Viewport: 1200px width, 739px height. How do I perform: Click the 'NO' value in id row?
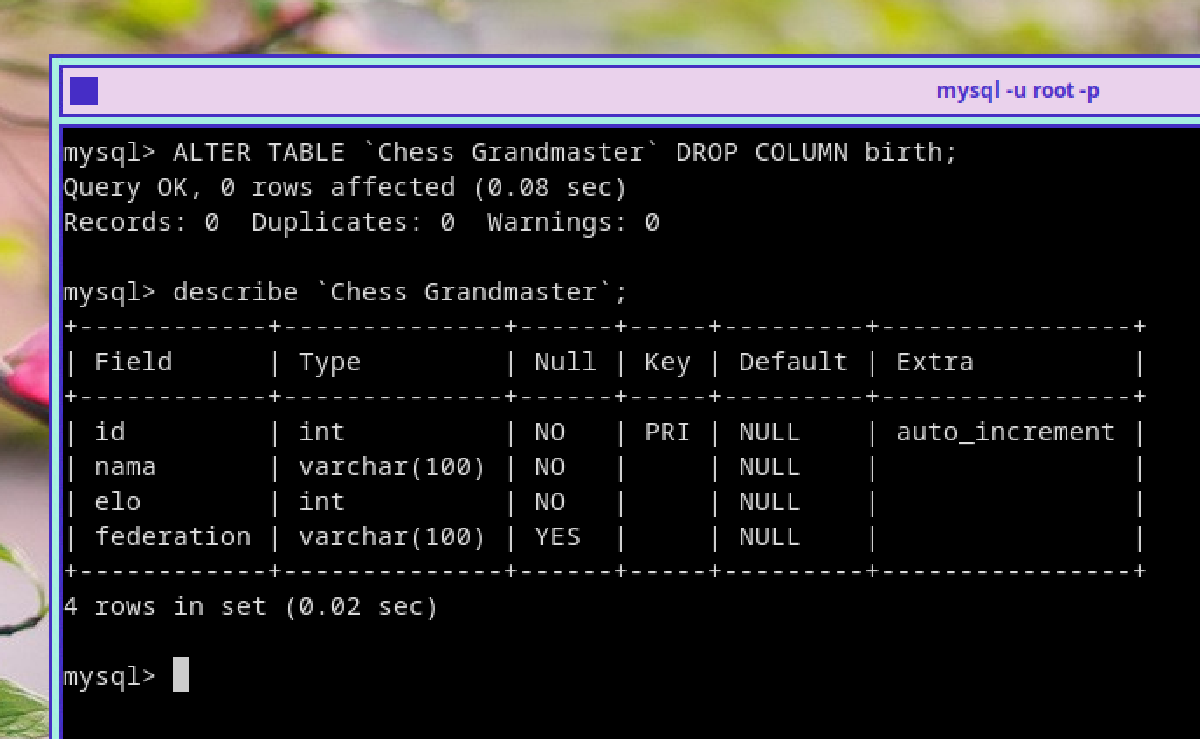click(x=550, y=432)
